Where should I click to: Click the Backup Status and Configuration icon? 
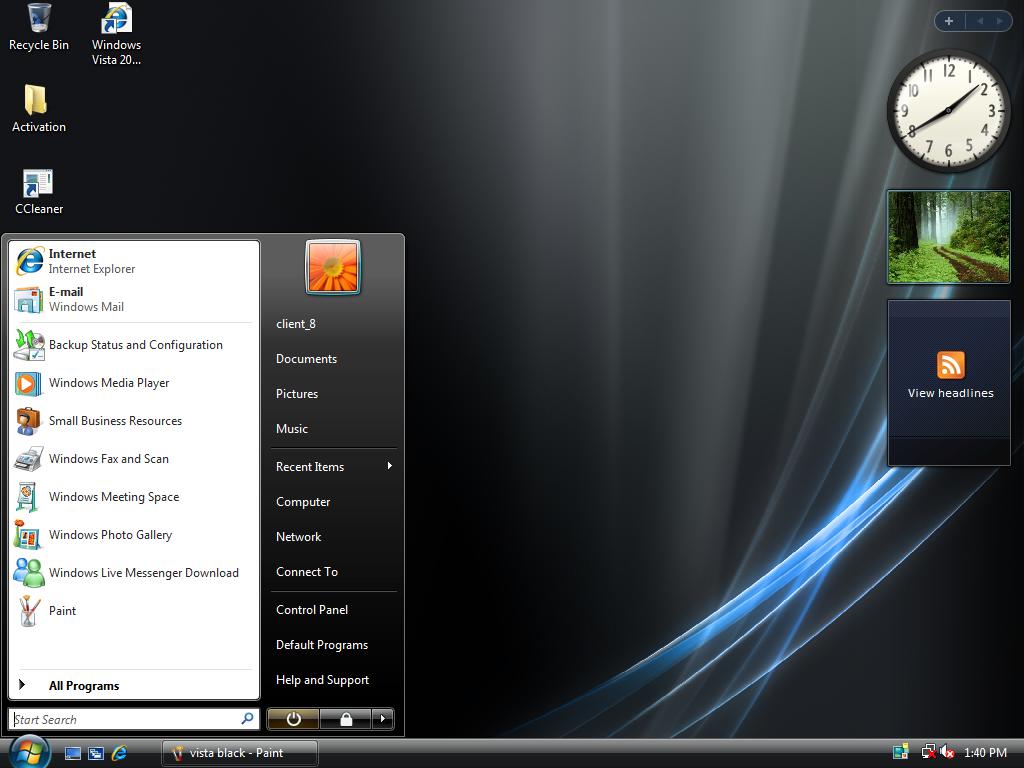pos(29,345)
